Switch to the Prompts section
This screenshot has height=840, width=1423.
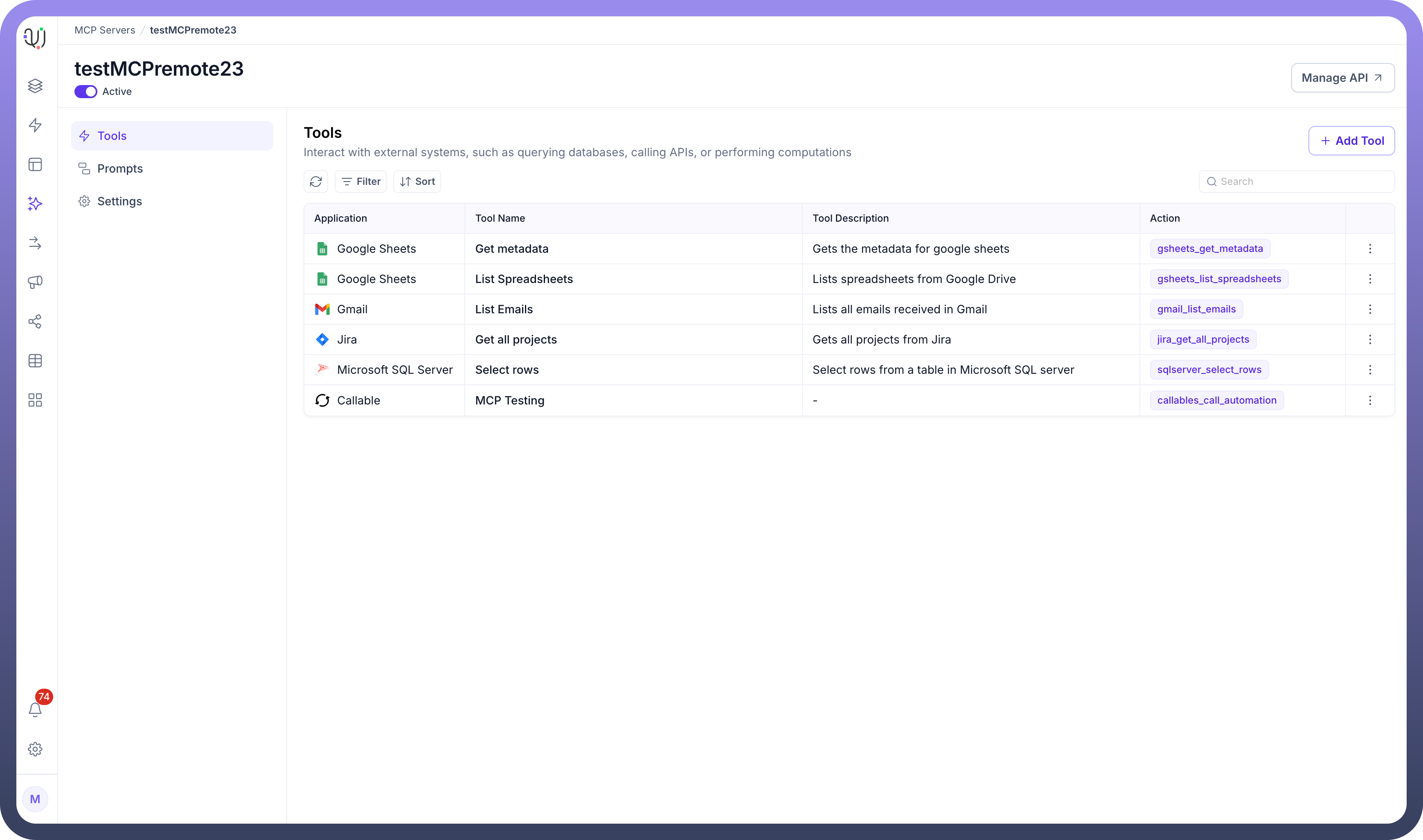[x=119, y=168]
